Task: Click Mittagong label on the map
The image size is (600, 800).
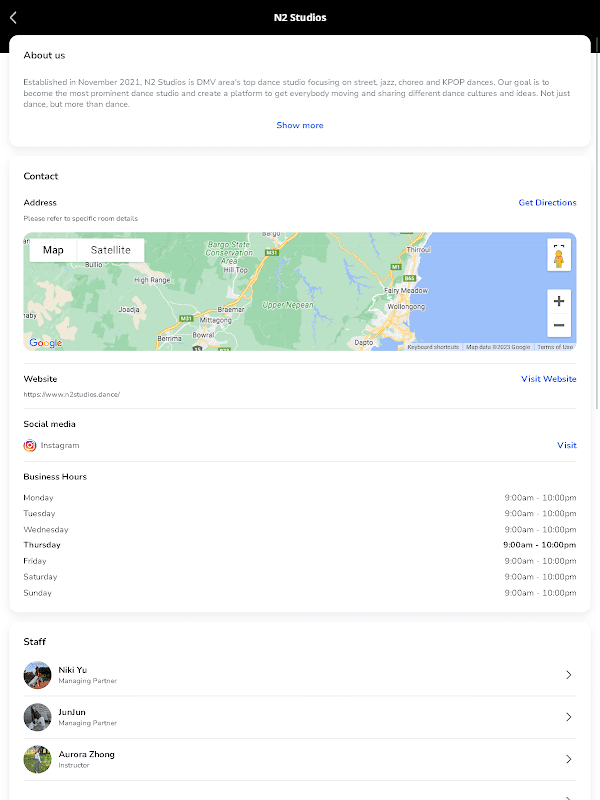Action: coord(215,320)
